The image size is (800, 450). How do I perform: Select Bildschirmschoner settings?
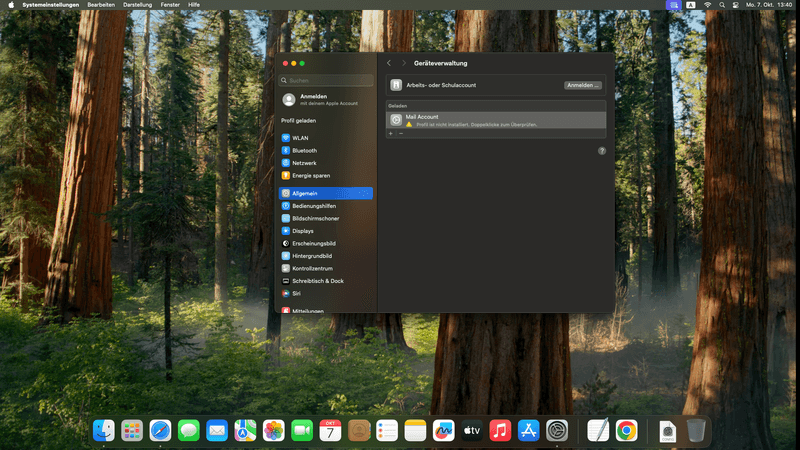tap(315, 218)
